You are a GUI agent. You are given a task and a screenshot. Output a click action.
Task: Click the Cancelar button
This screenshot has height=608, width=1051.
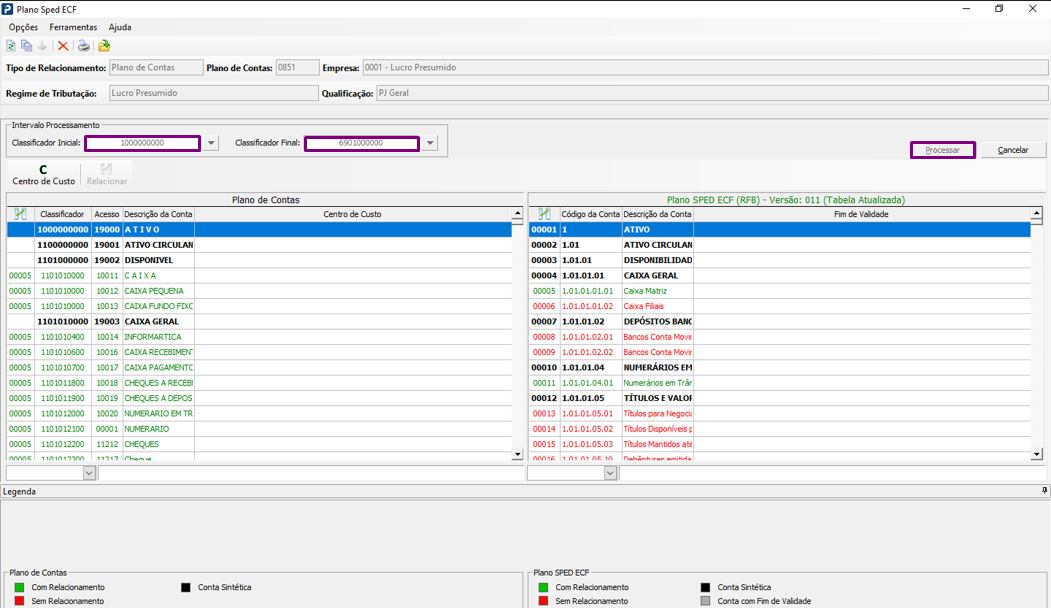click(x=1012, y=150)
